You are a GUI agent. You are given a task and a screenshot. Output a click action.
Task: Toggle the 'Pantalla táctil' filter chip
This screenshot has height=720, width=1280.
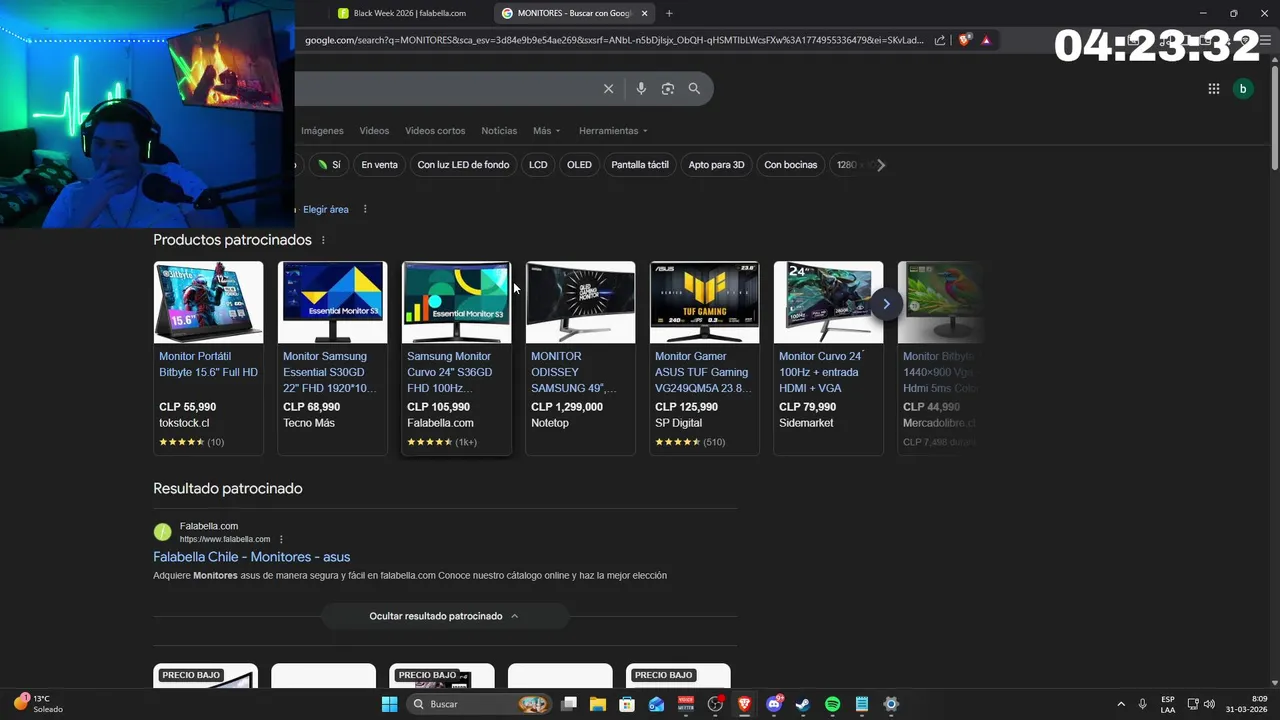tap(640, 165)
